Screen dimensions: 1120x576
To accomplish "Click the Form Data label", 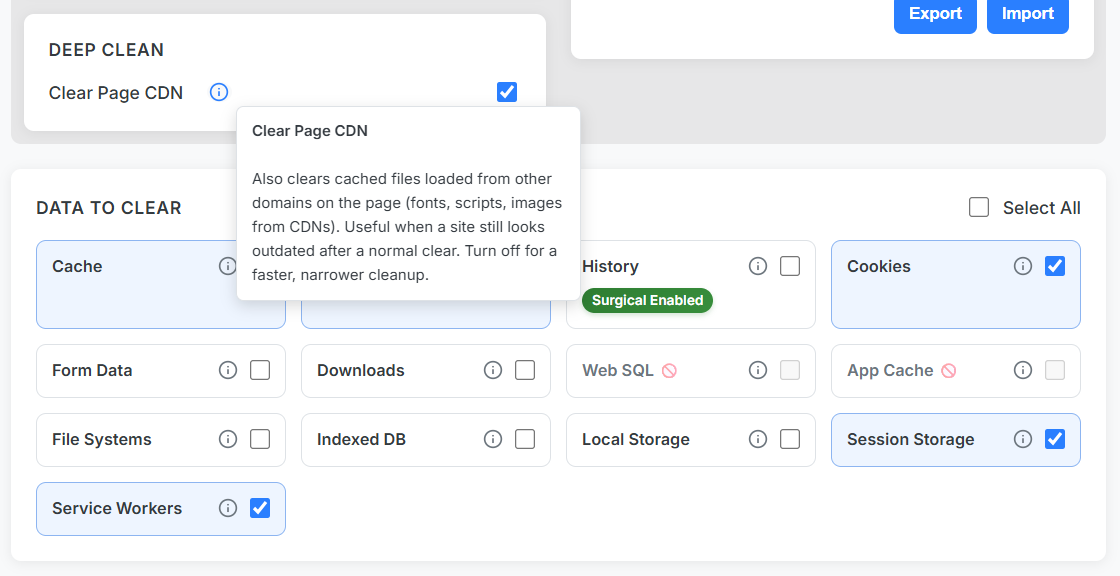I will coord(92,370).
